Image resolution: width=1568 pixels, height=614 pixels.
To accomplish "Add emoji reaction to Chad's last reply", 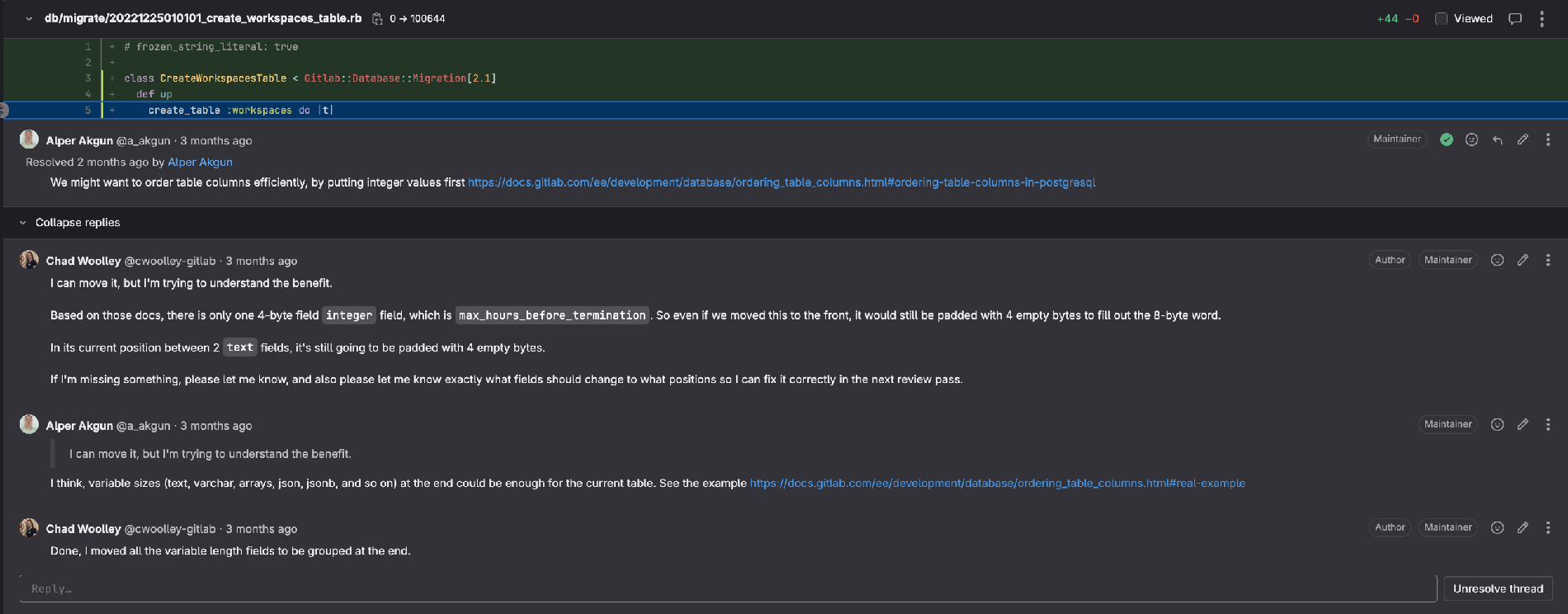I will point(1497,528).
